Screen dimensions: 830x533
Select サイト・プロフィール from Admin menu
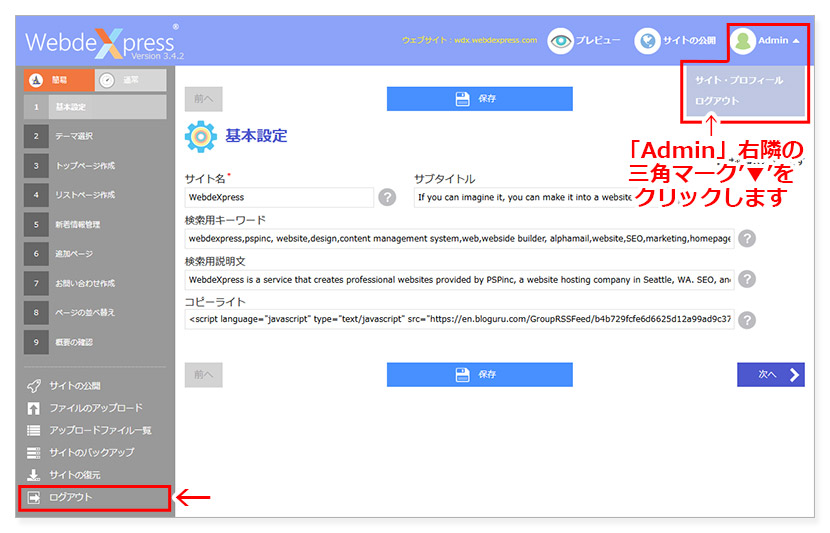click(x=739, y=80)
